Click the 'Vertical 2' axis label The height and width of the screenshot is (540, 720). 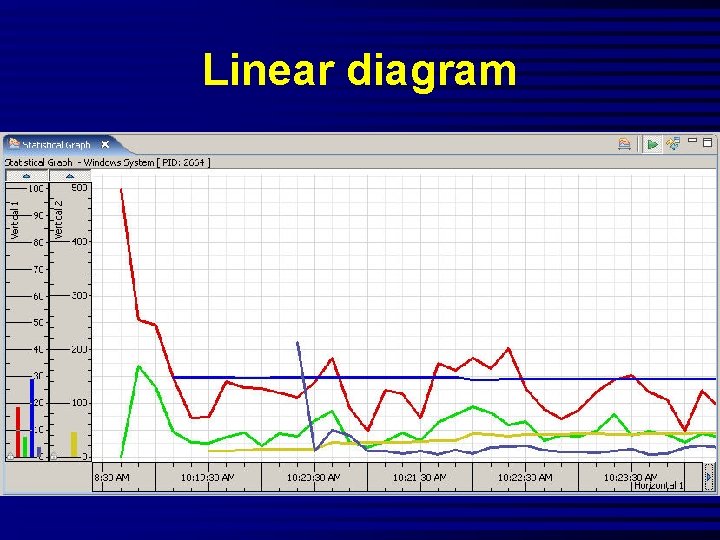click(x=58, y=219)
